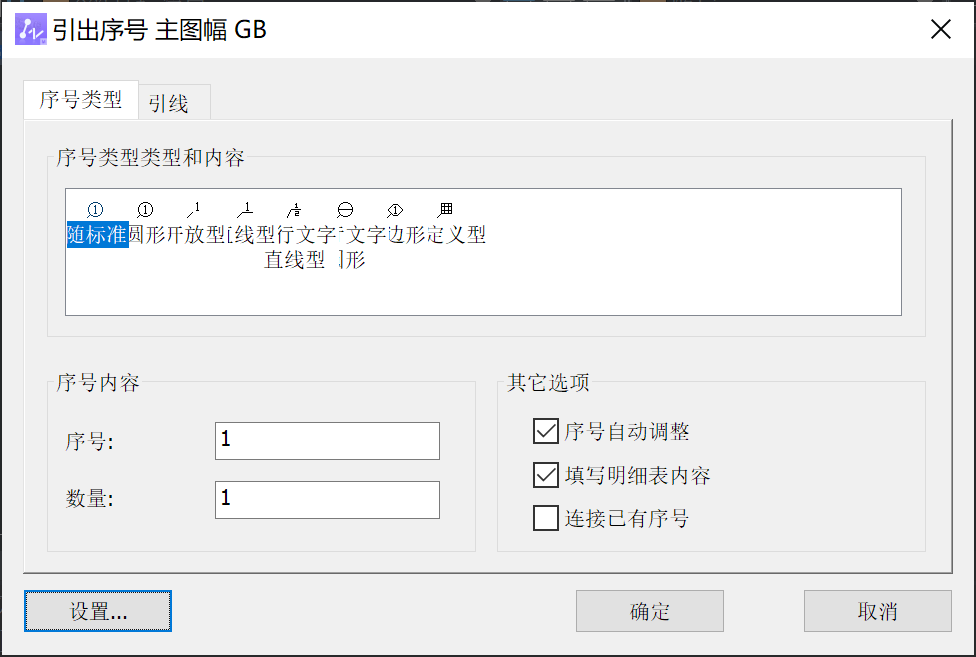This screenshot has height=657, width=976.
Task: Click the 设置... button
Action: [98, 611]
